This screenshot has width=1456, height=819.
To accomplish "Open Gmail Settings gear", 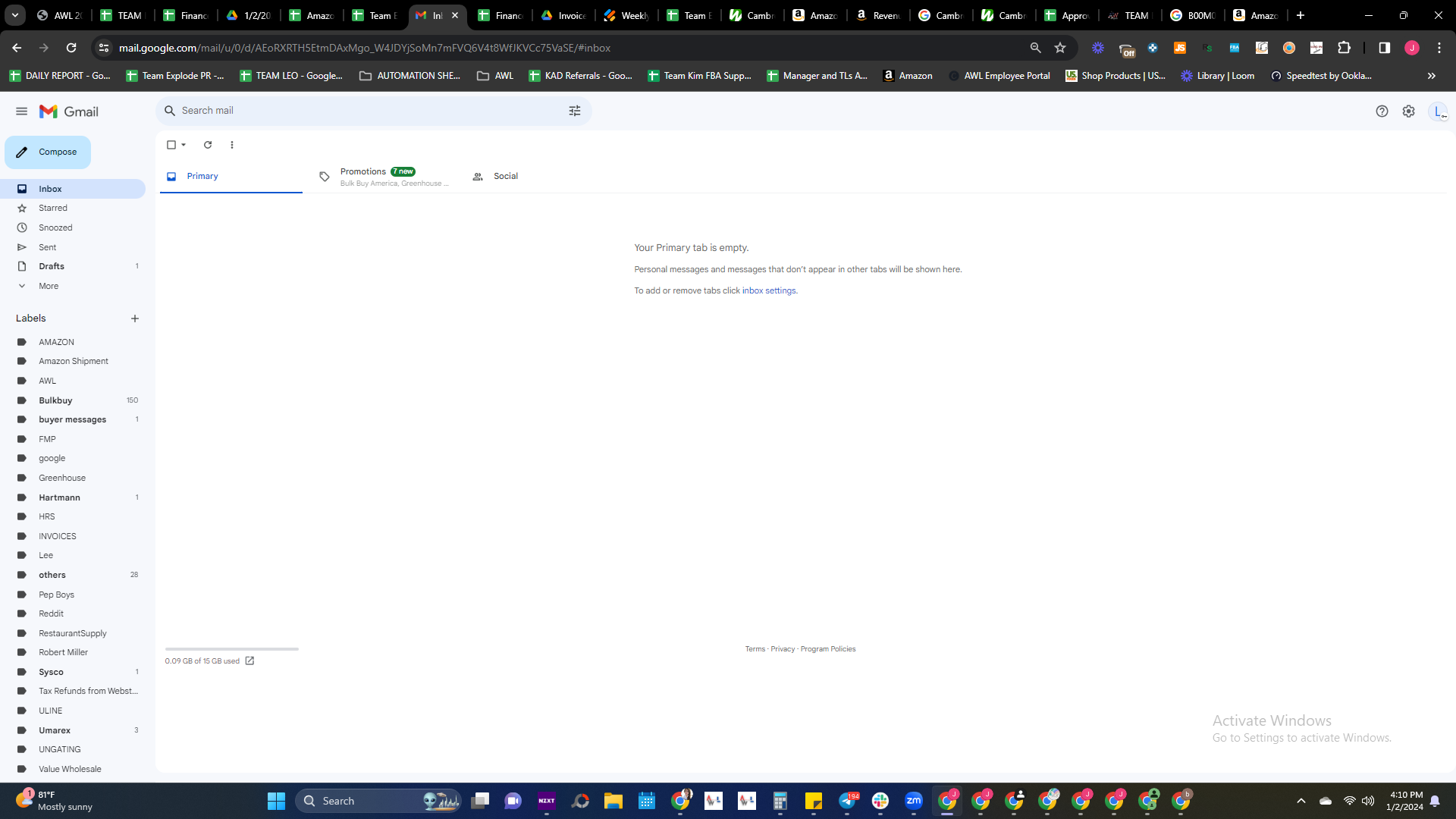I will [1408, 111].
